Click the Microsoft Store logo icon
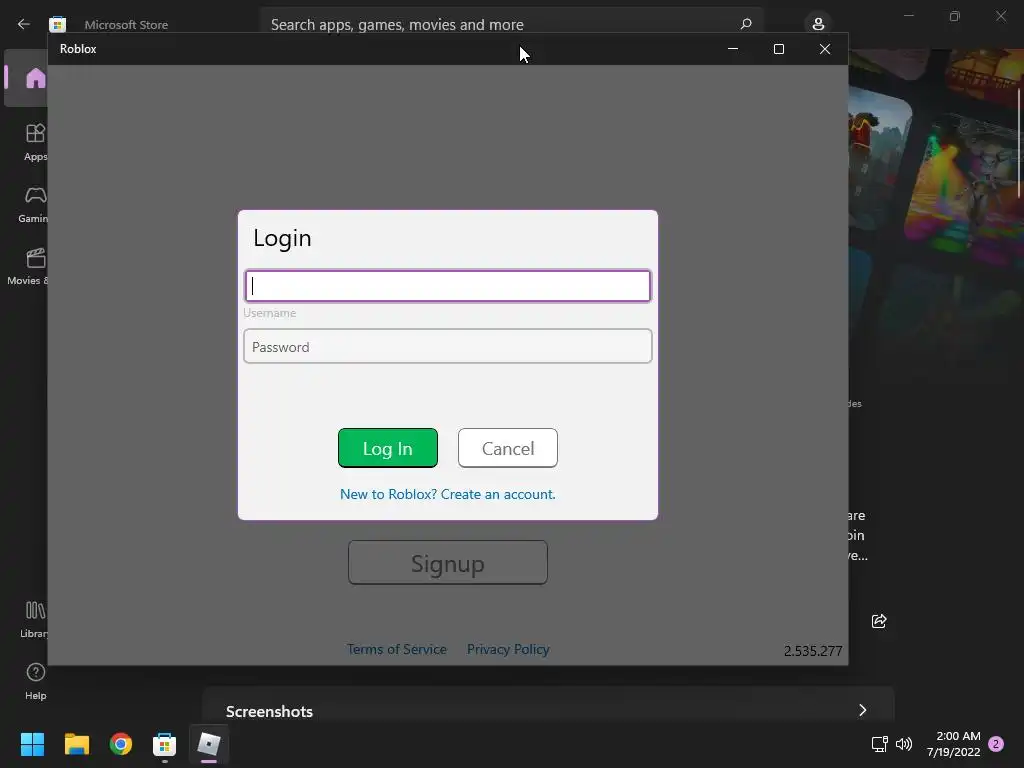Screen dimensions: 1024x768 click(x=57, y=24)
